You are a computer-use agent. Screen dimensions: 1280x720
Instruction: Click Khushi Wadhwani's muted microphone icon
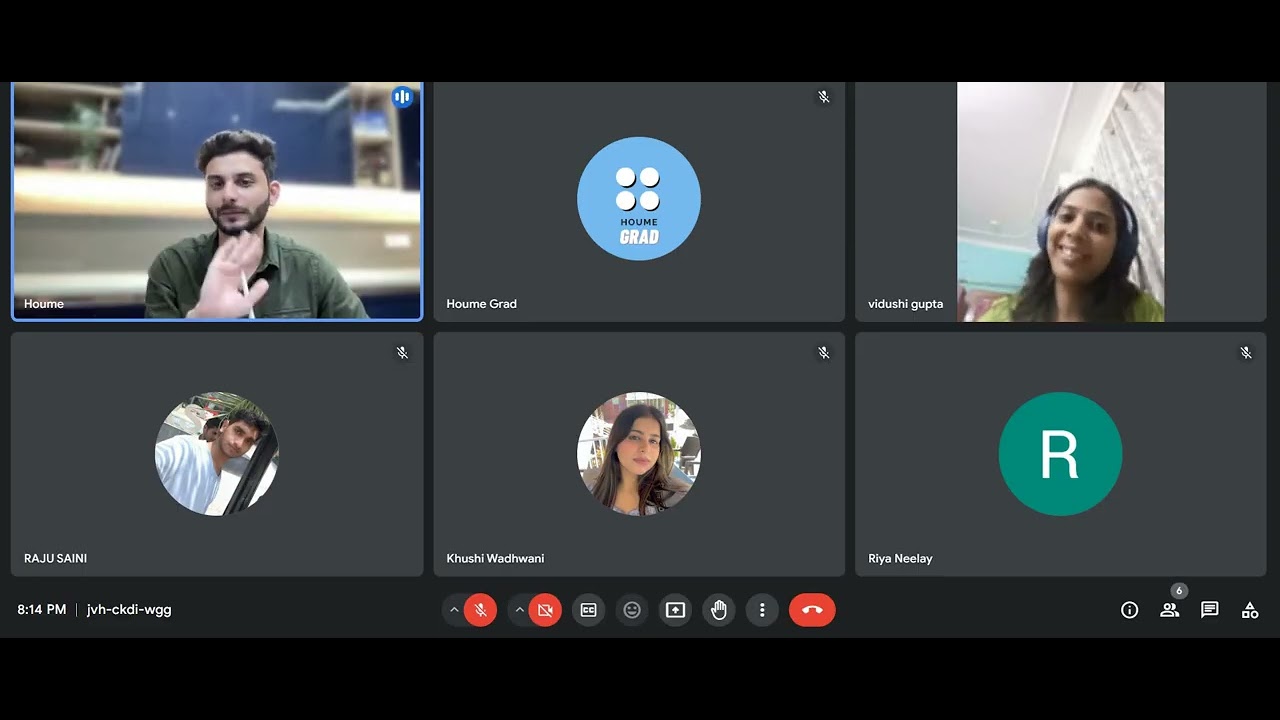(x=824, y=353)
